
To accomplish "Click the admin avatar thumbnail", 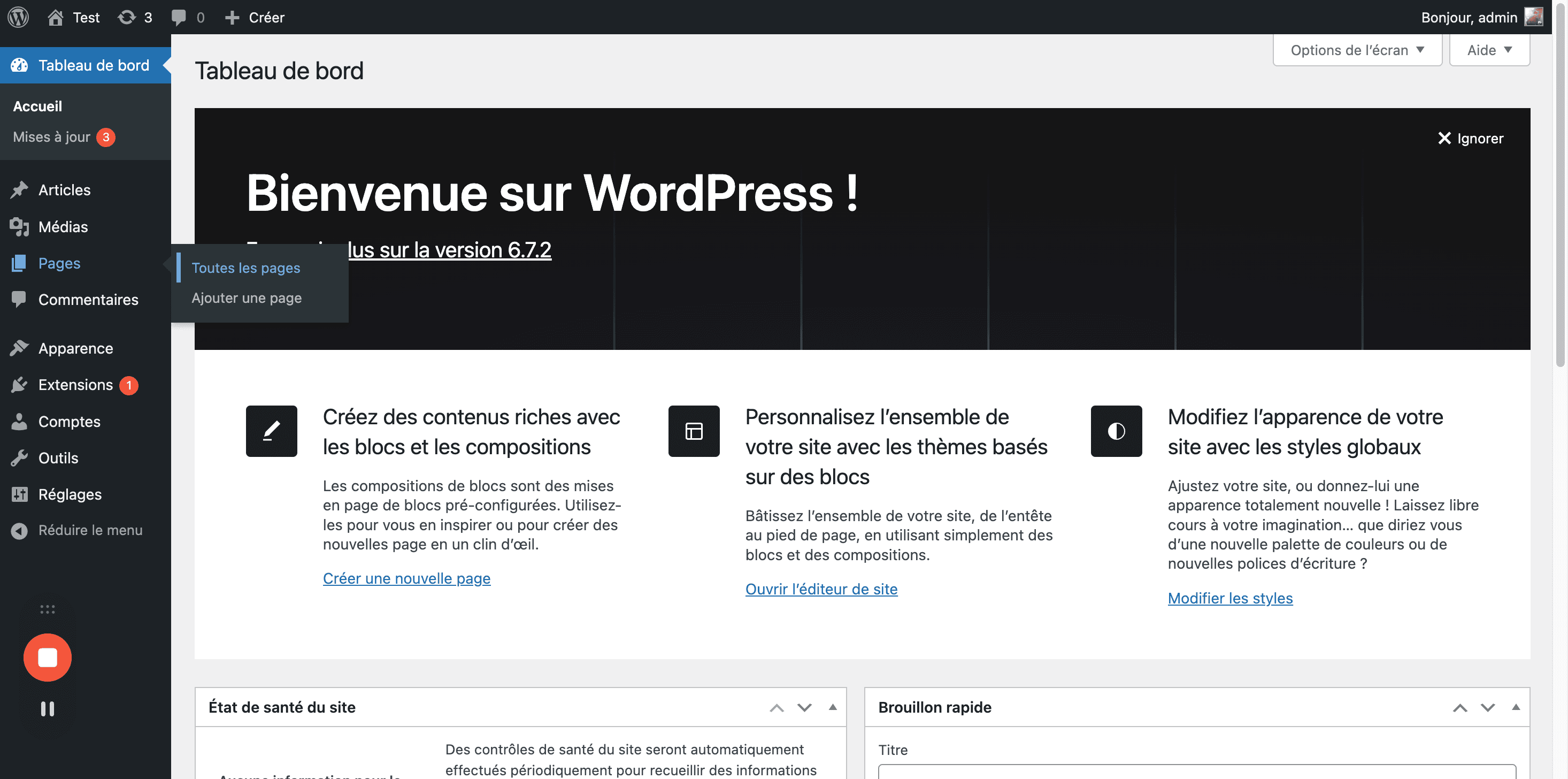I will 1534,17.
